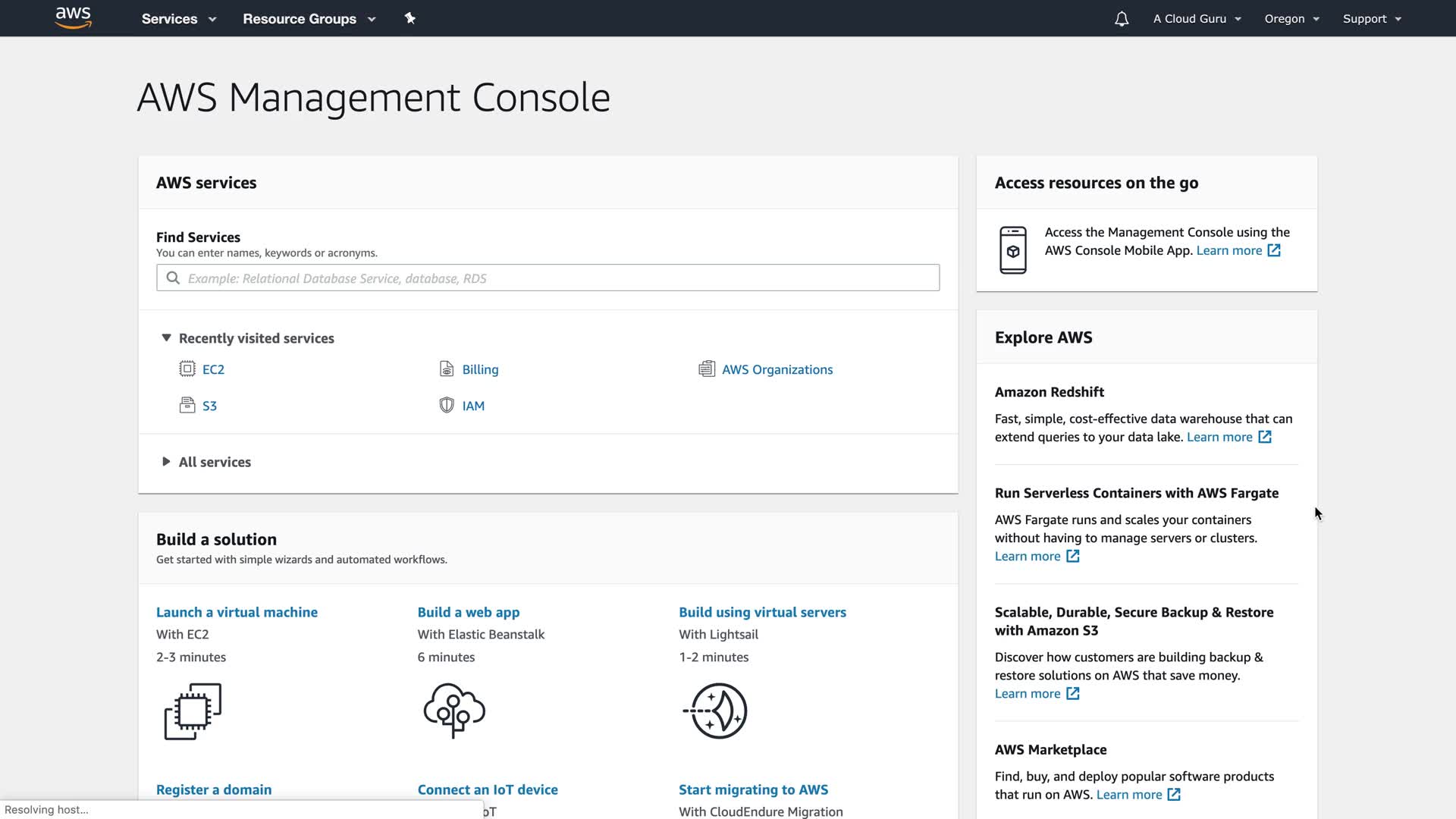Screen dimensions: 1456x819
Task: Click the AWS logo home icon
Action: click(x=74, y=18)
